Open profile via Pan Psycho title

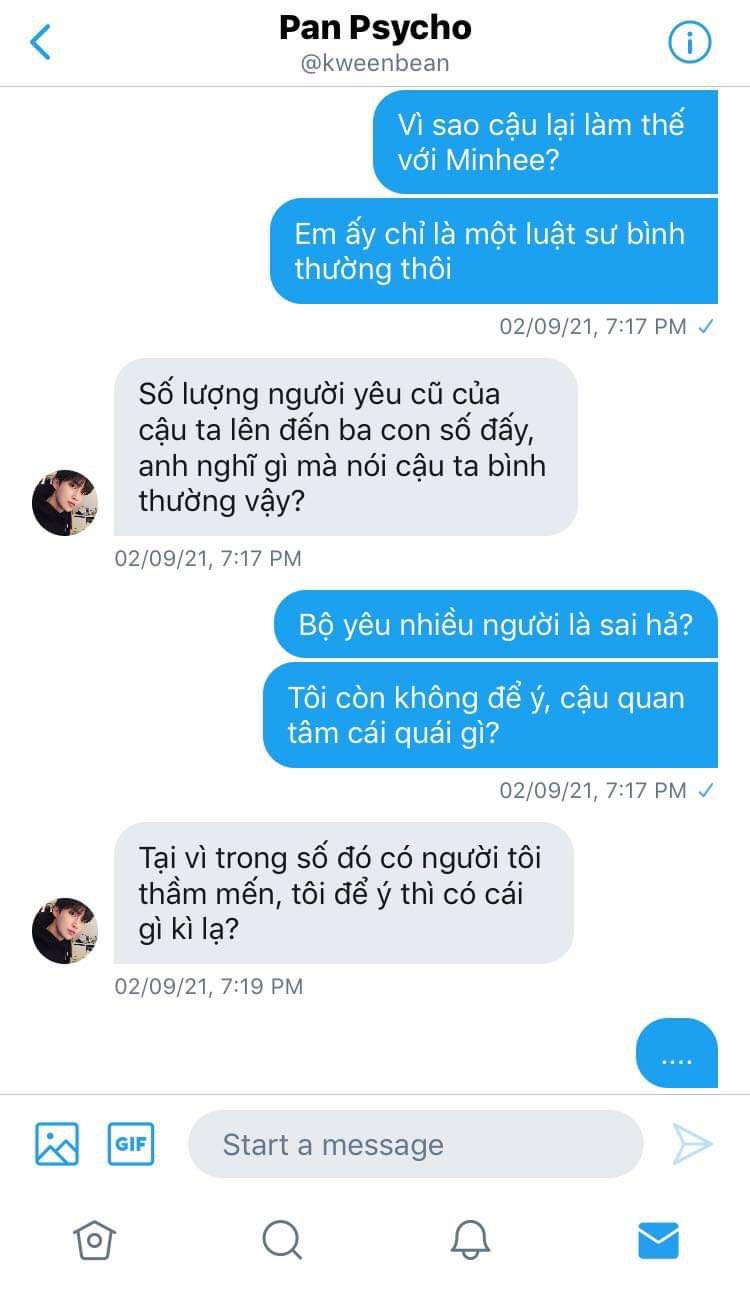click(375, 28)
